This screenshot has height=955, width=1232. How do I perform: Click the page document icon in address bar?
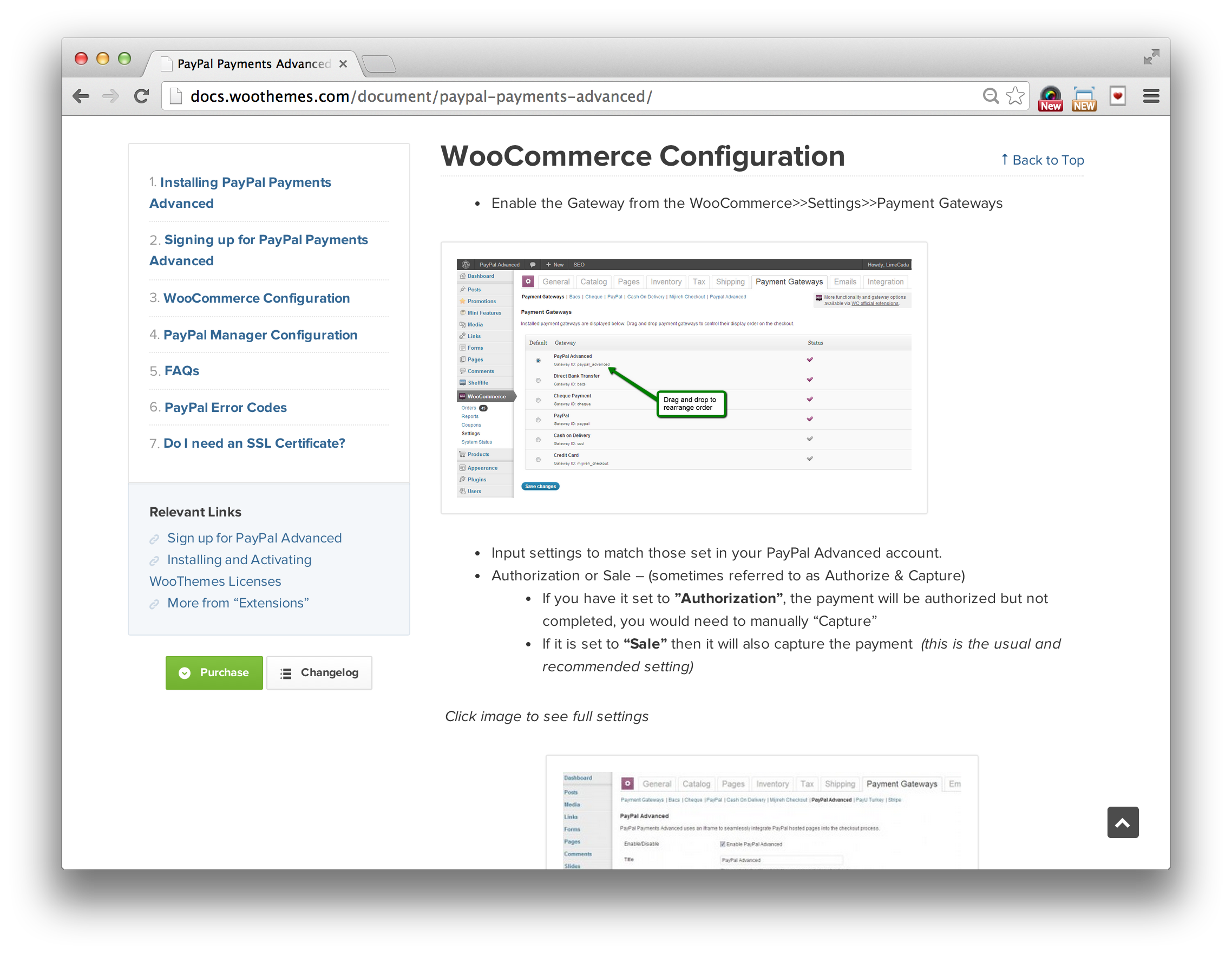(x=176, y=96)
